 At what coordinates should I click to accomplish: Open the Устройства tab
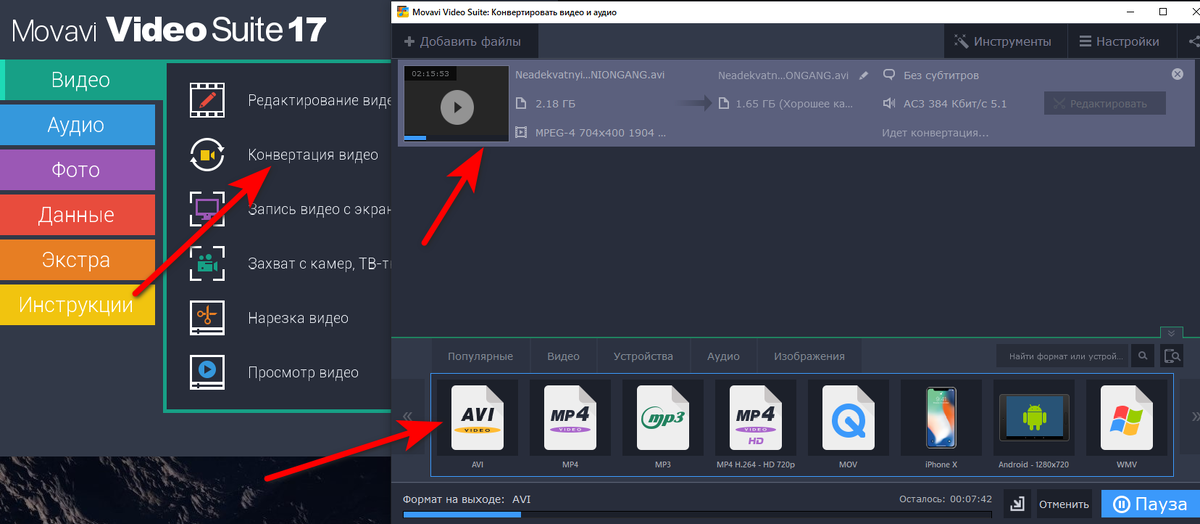point(643,356)
